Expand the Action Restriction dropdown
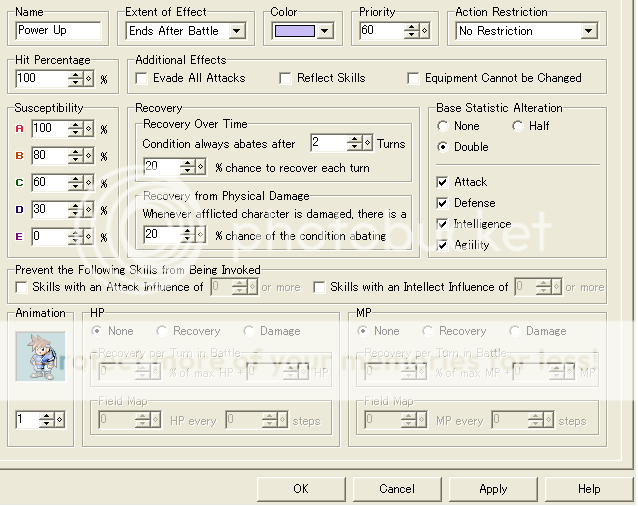This screenshot has width=638, height=506. point(587,31)
